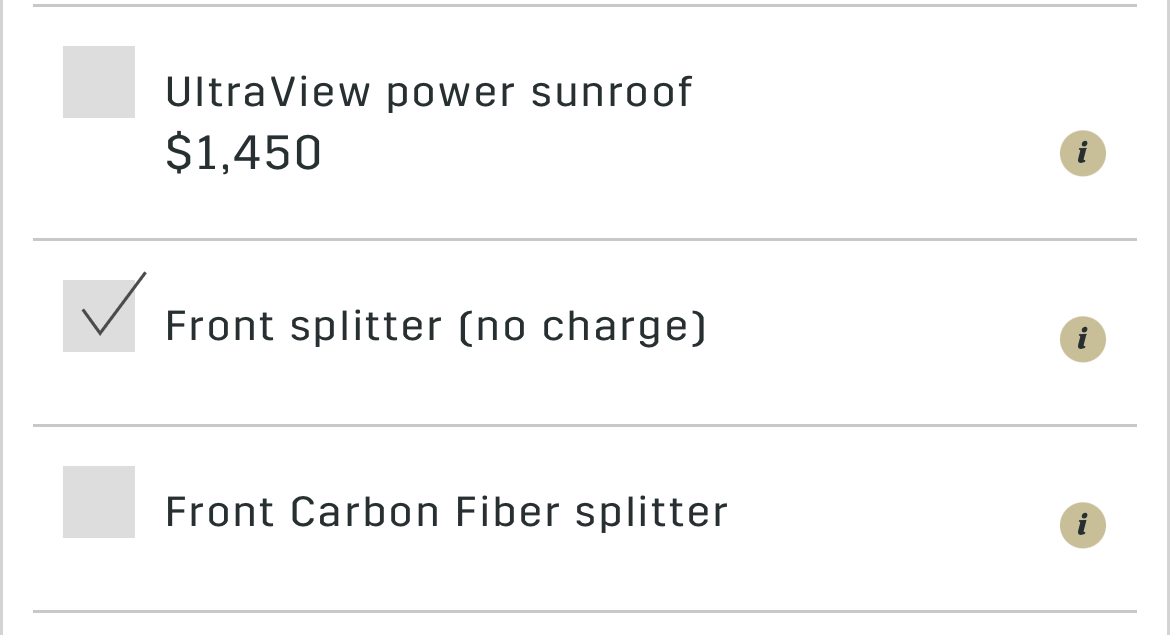Tick the Front Carbon Fiber splitter checkbox
The image size is (1170, 635).
99,502
